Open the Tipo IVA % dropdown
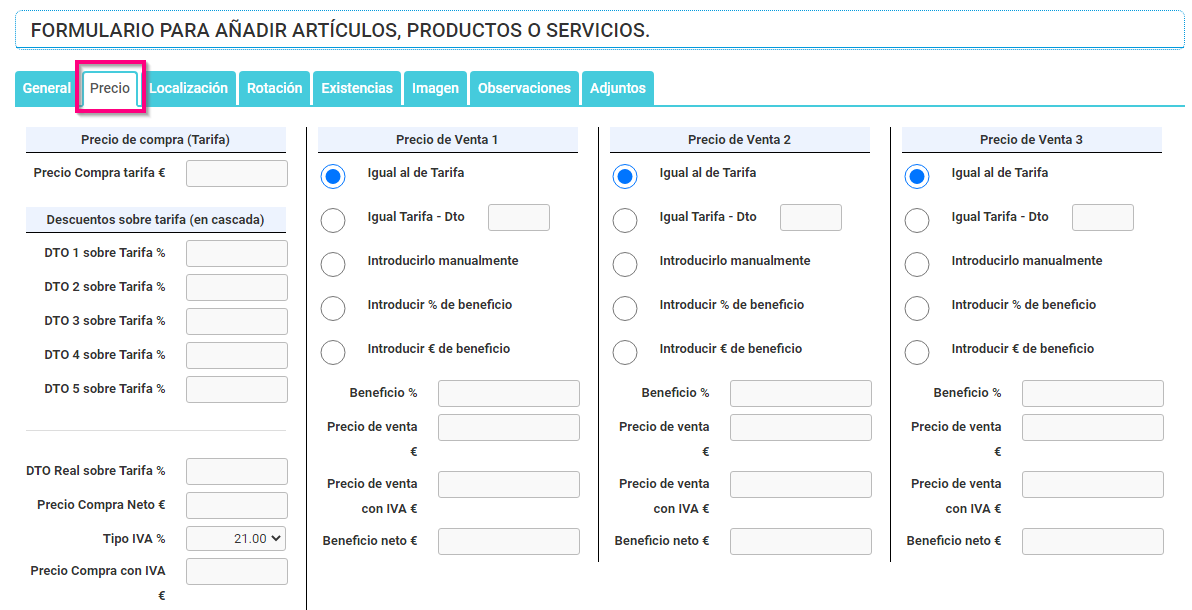The width and height of the screenshot is (1192, 610). (x=236, y=539)
